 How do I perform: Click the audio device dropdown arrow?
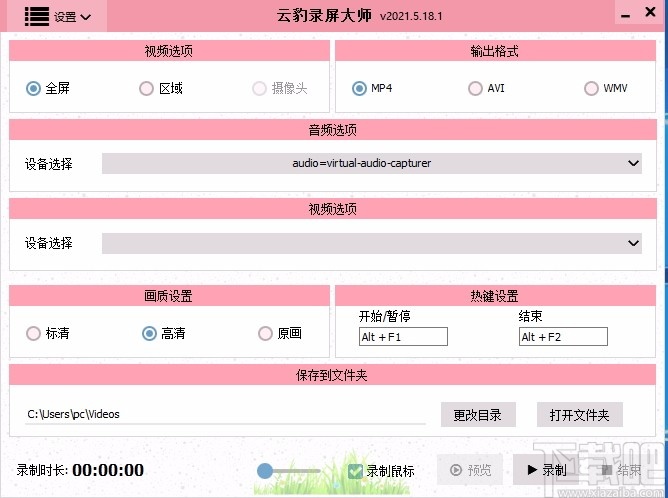click(x=633, y=163)
